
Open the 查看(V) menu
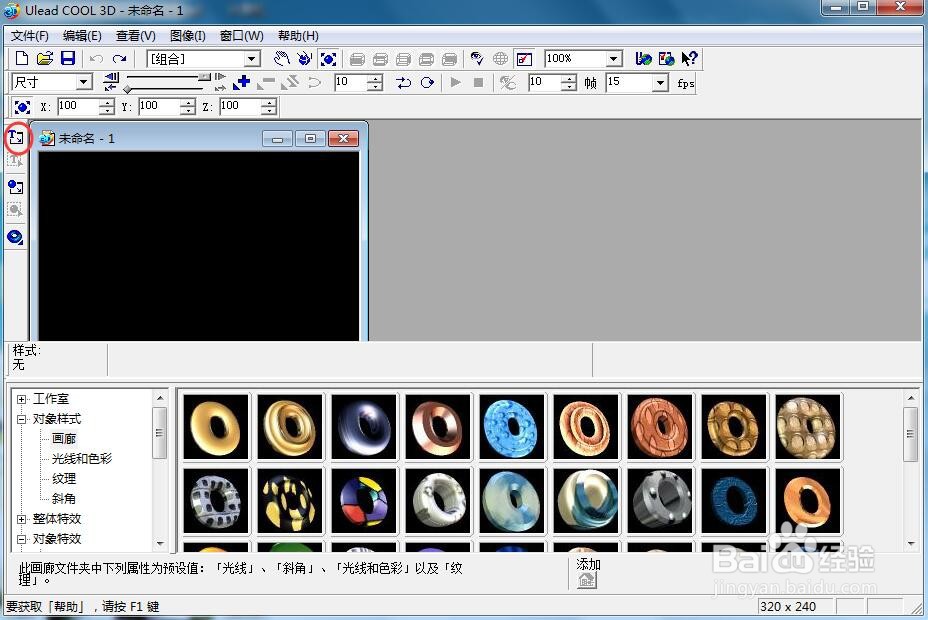(136, 35)
